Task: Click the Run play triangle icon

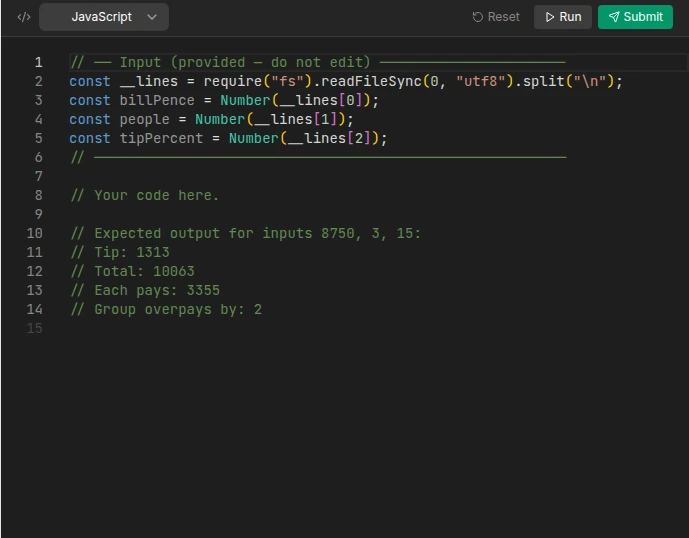Action: (550, 17)
